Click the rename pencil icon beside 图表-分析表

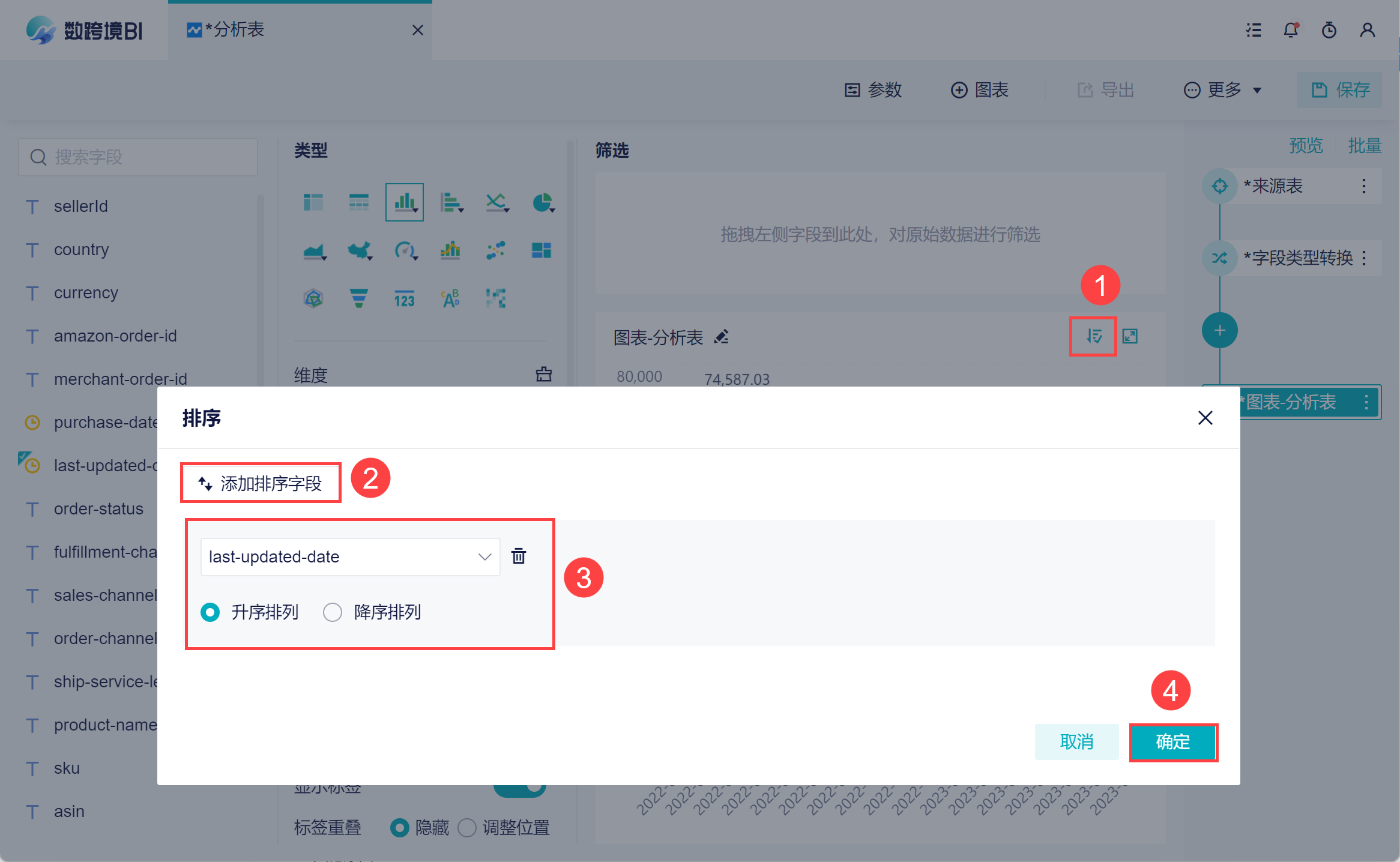pyautogui.click(x=722, y=337)
